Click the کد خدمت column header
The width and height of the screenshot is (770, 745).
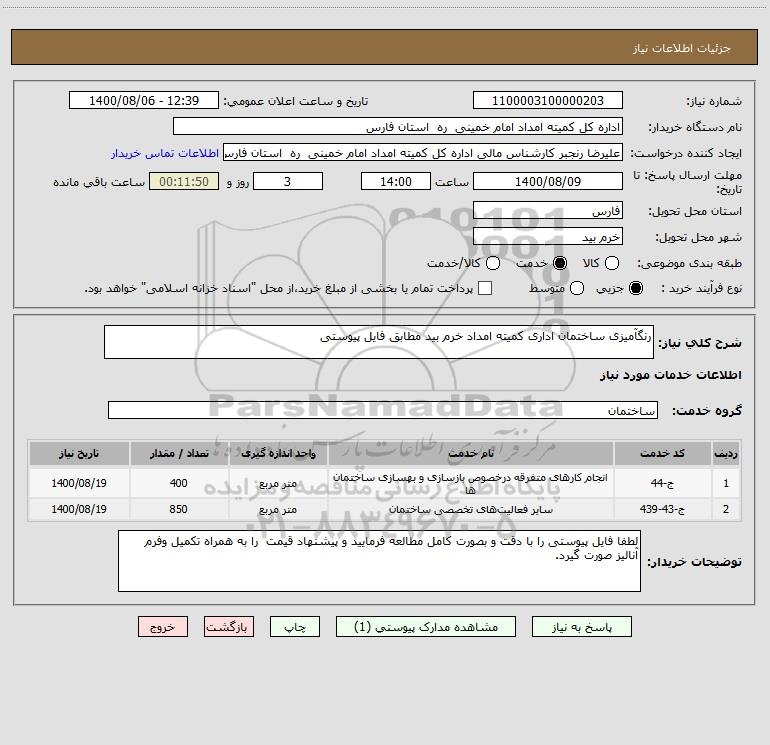(662, 453)
